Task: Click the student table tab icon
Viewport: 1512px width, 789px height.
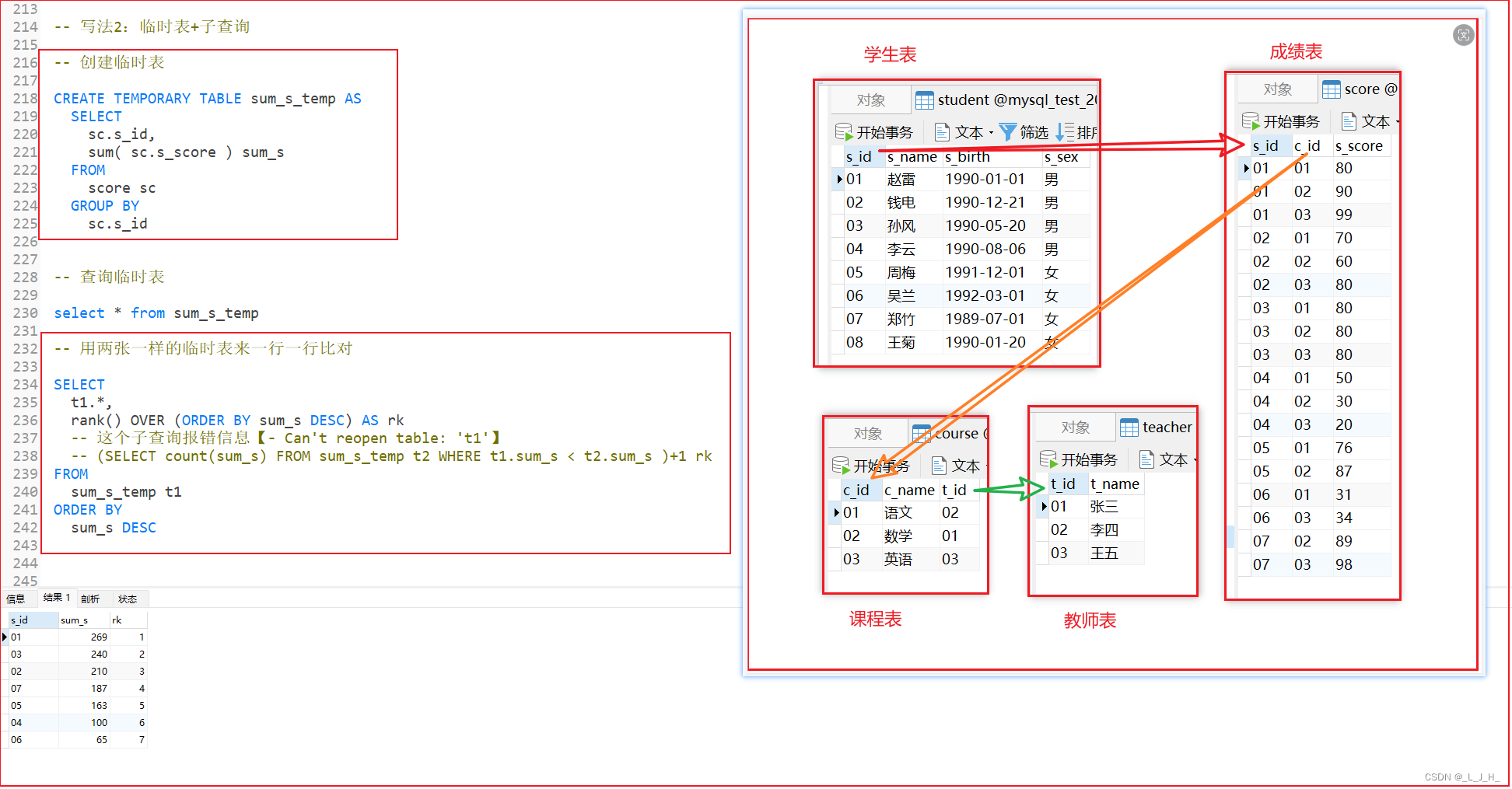Action: pyautogui.click(x=924, y=100)
